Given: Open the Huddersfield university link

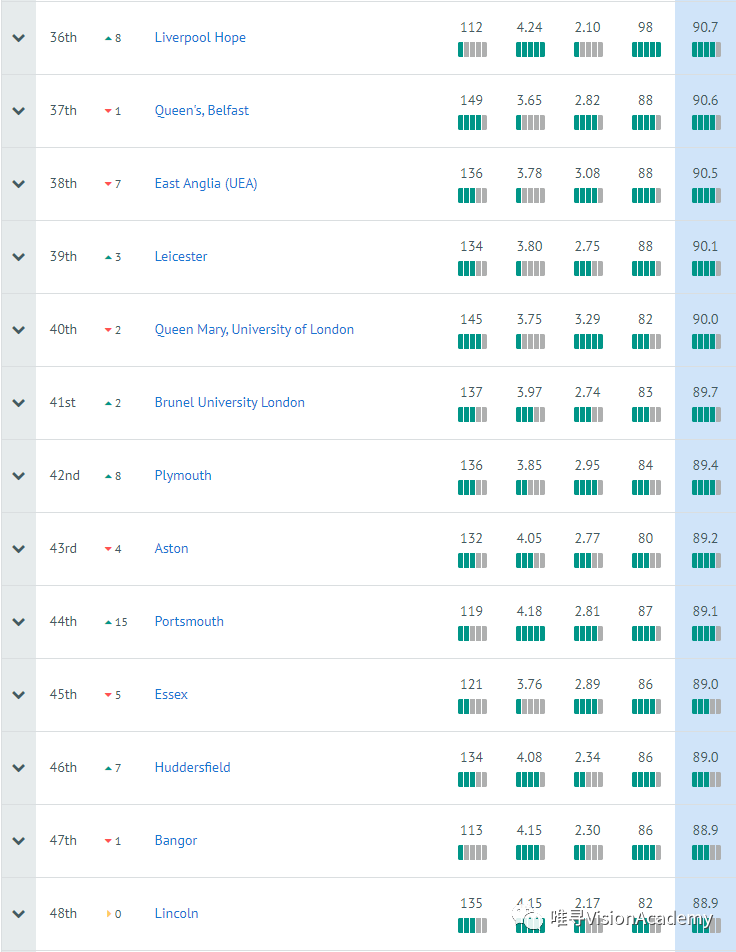Looking at the screenshot, I should click(x=193, y=767).
